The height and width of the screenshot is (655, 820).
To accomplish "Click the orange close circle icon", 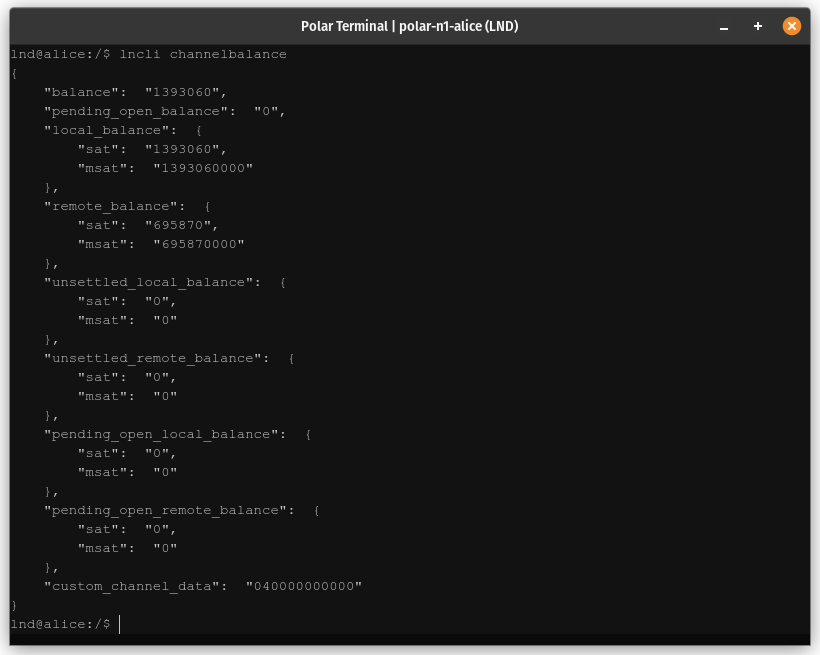I will (x=792, y=26).
